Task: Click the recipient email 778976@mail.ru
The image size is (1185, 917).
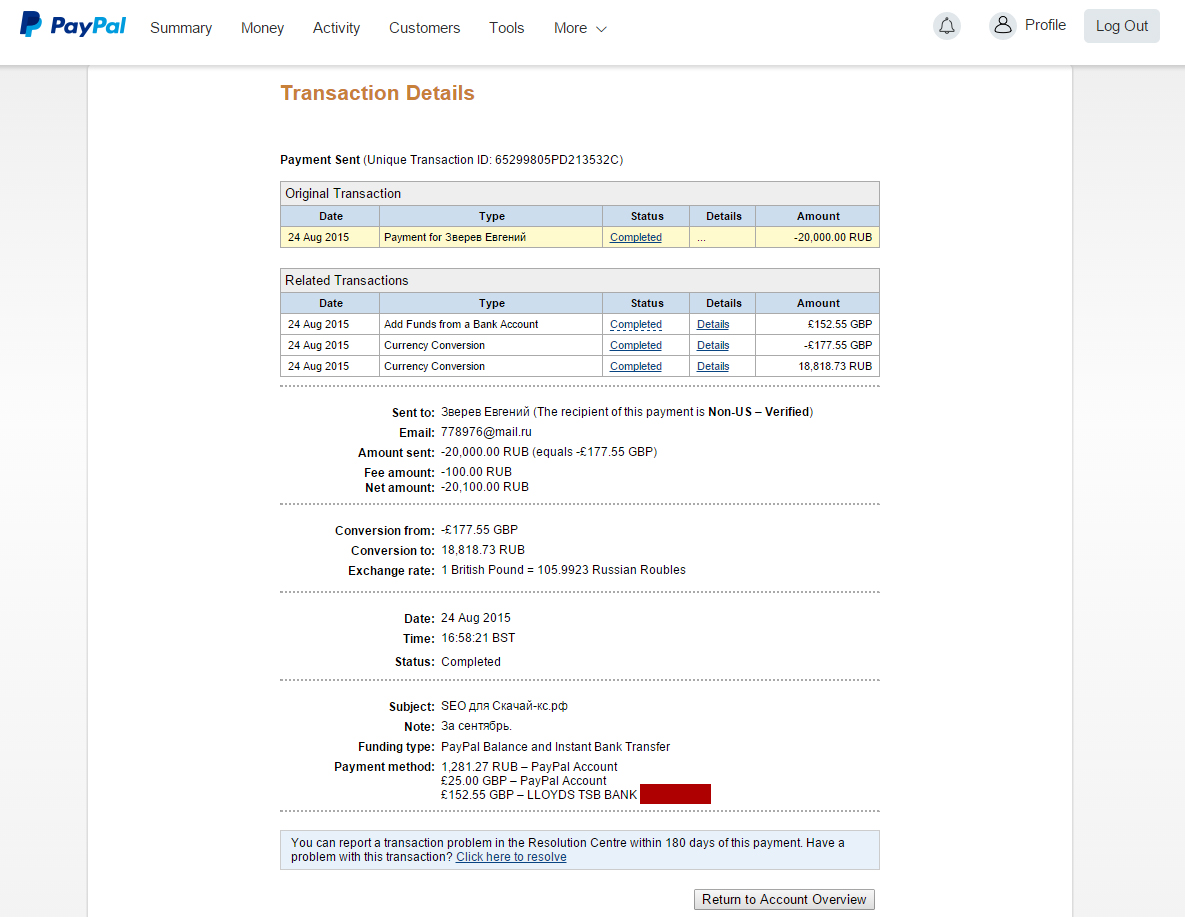Action: [x=486, y=432]
